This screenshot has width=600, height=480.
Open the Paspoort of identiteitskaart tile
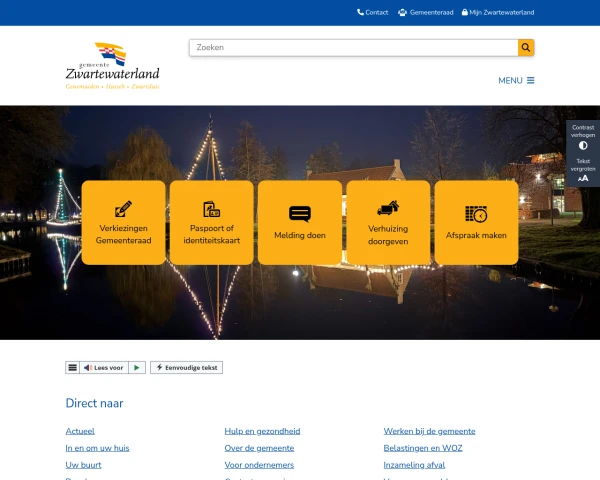pyautogui.click(x=211, y=222)
